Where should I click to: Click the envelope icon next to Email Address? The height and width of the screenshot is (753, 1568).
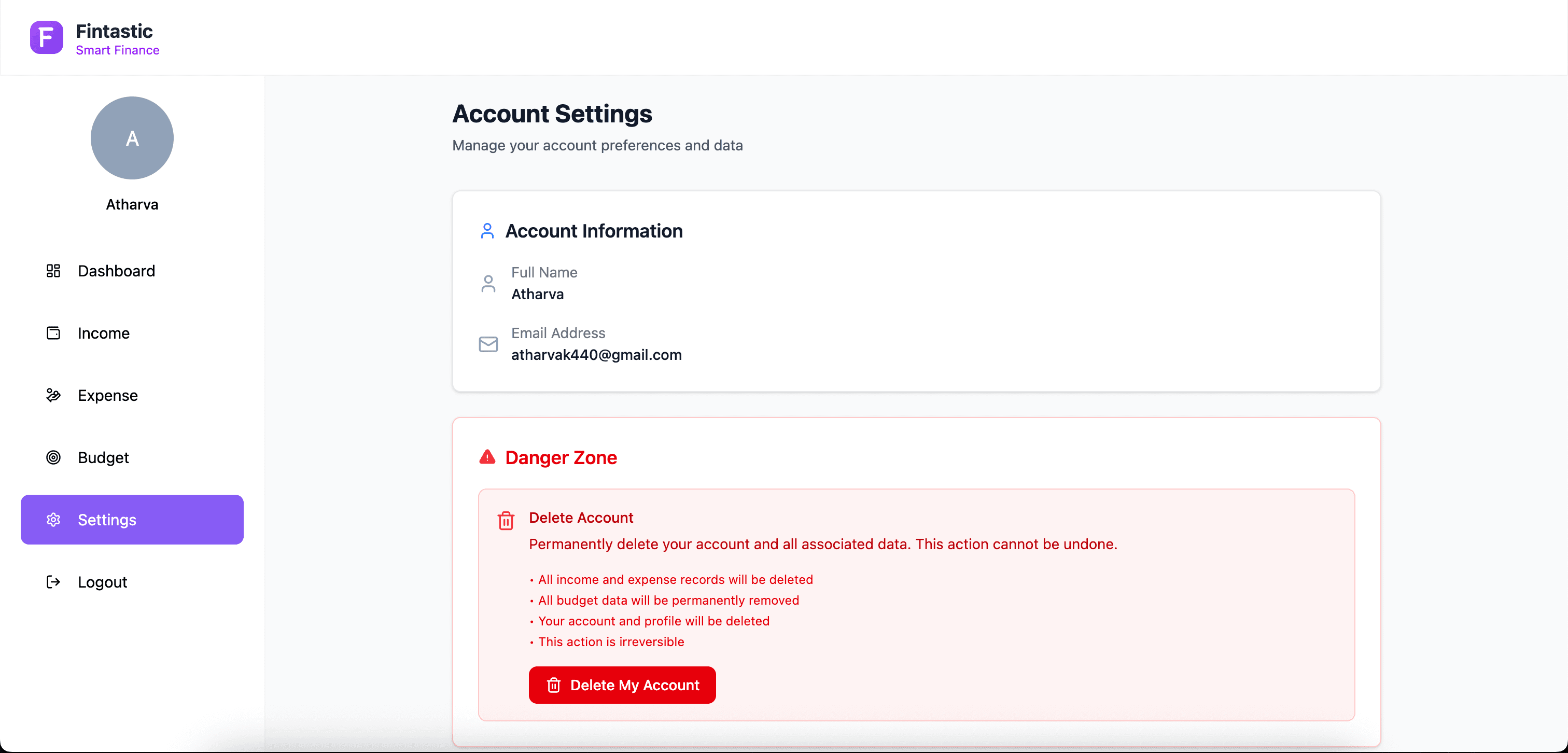488,344
